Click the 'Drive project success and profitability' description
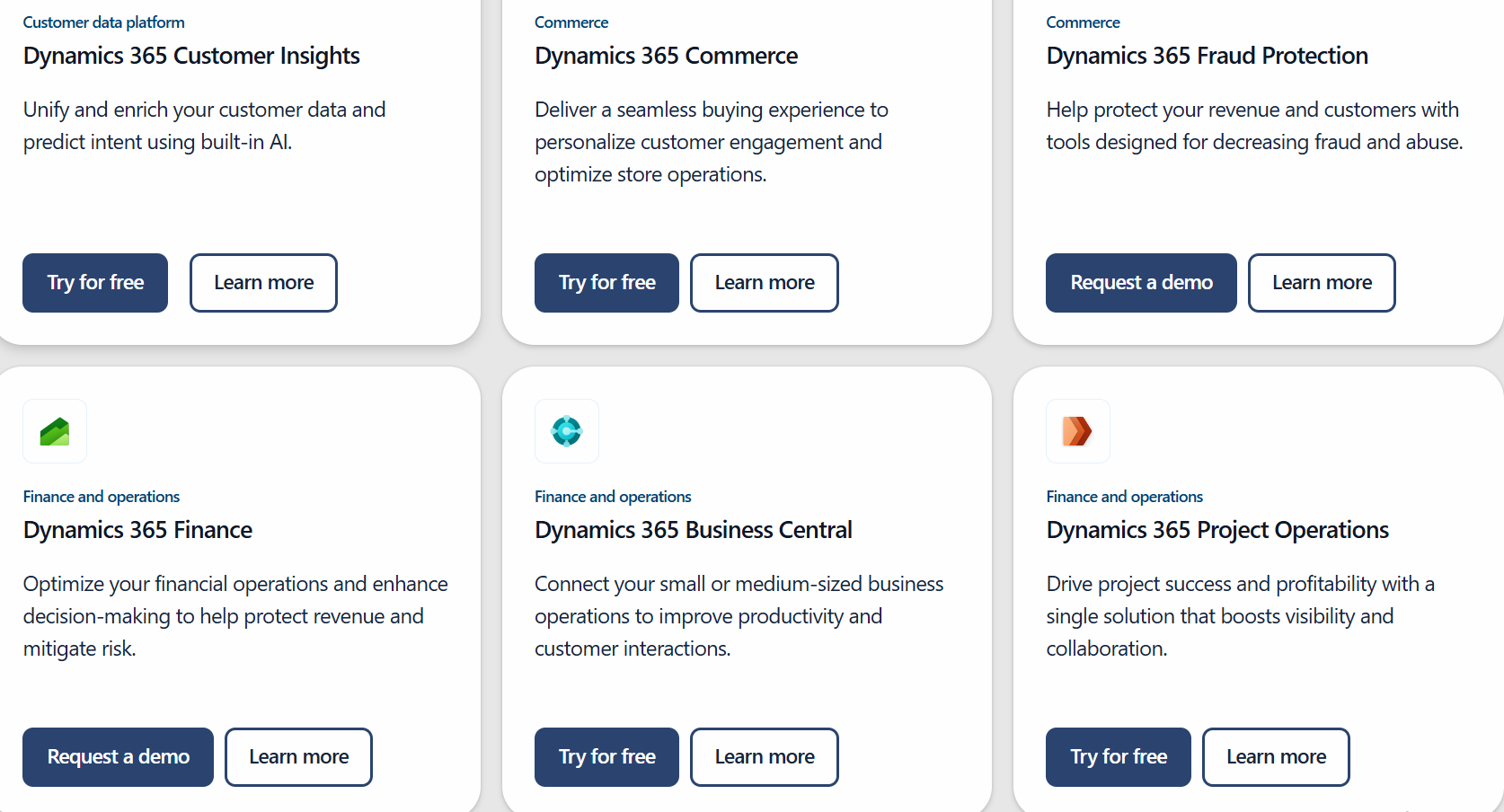Viewport: 1504px width, 812px height. [x=1240, y=616]
